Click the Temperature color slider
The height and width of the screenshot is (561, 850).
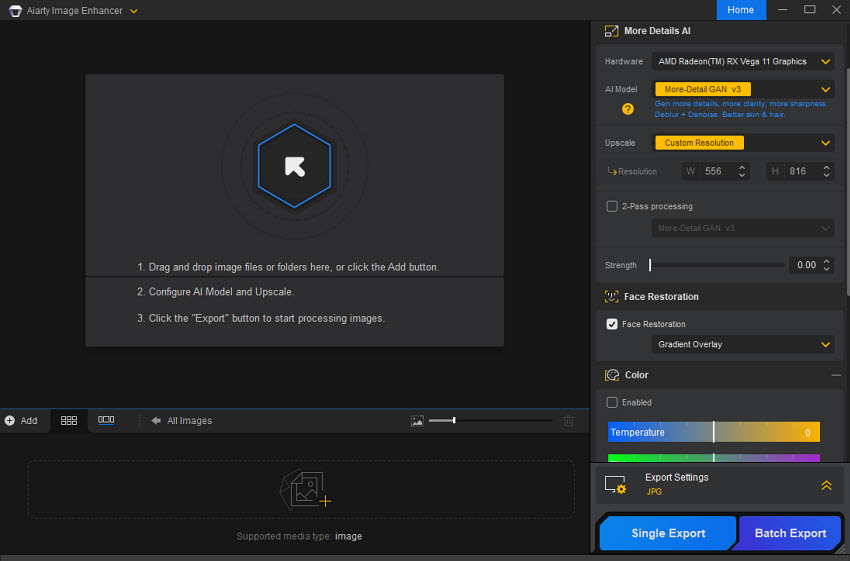(713, 432)
